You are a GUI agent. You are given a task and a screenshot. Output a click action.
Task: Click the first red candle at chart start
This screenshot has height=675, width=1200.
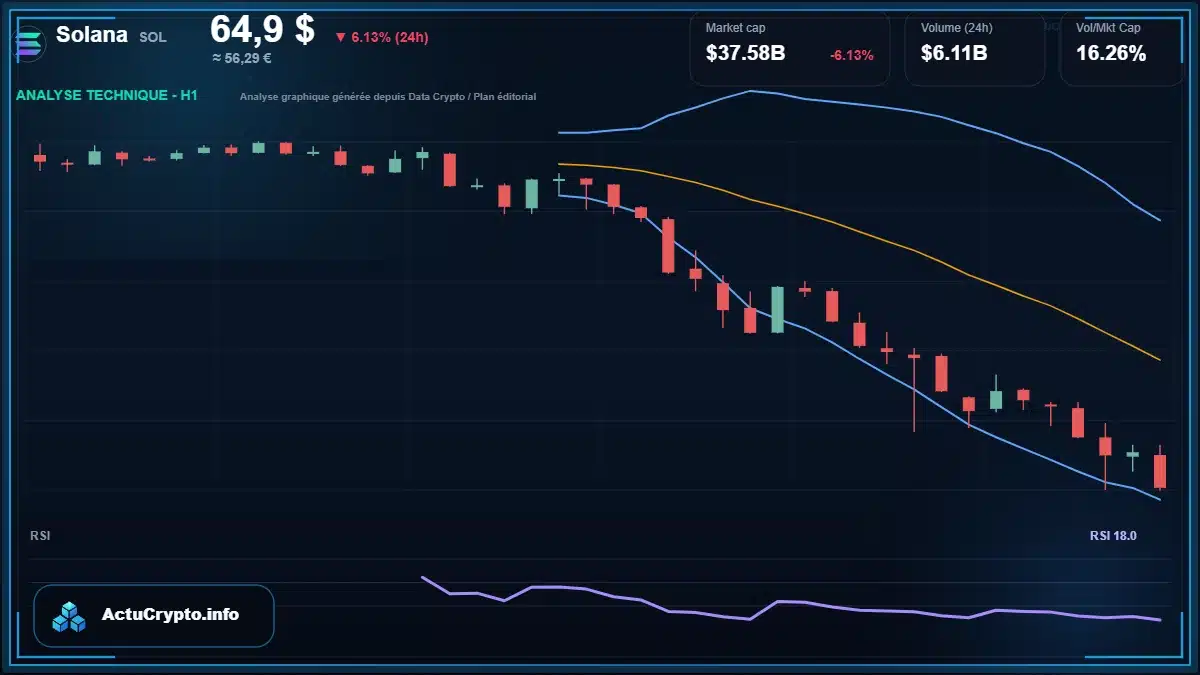(x=40, y=157)
